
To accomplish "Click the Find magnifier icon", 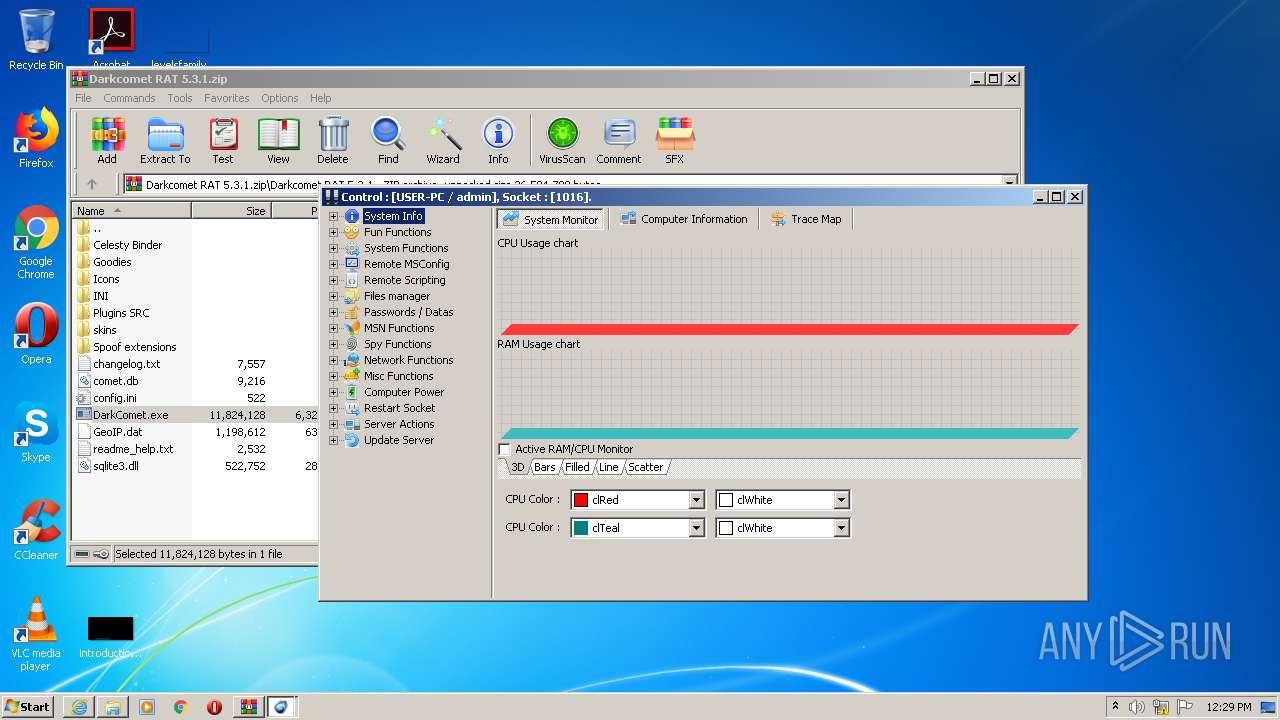I will (x=388, y=140).
